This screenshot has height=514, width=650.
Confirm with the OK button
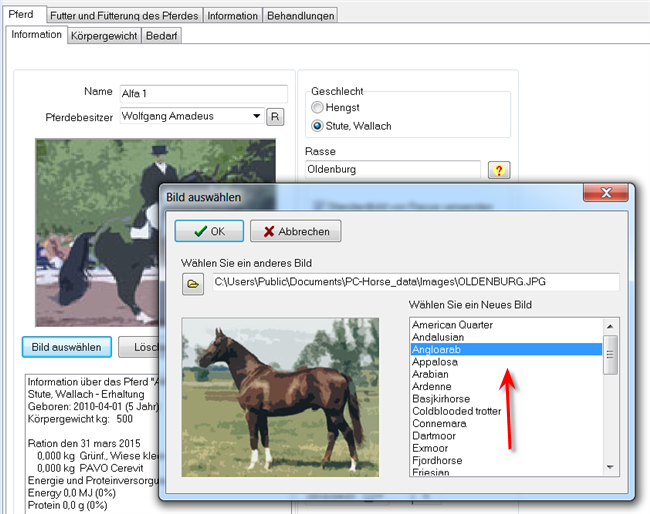[x=209, y=231]
